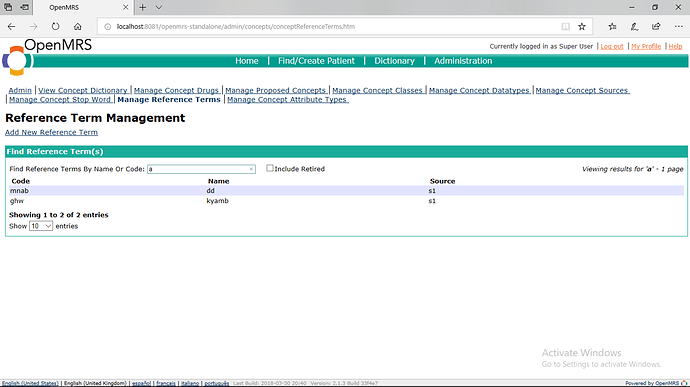Add page to favorites with the star icon
690x387 pixels.
(x=582, y=26)
